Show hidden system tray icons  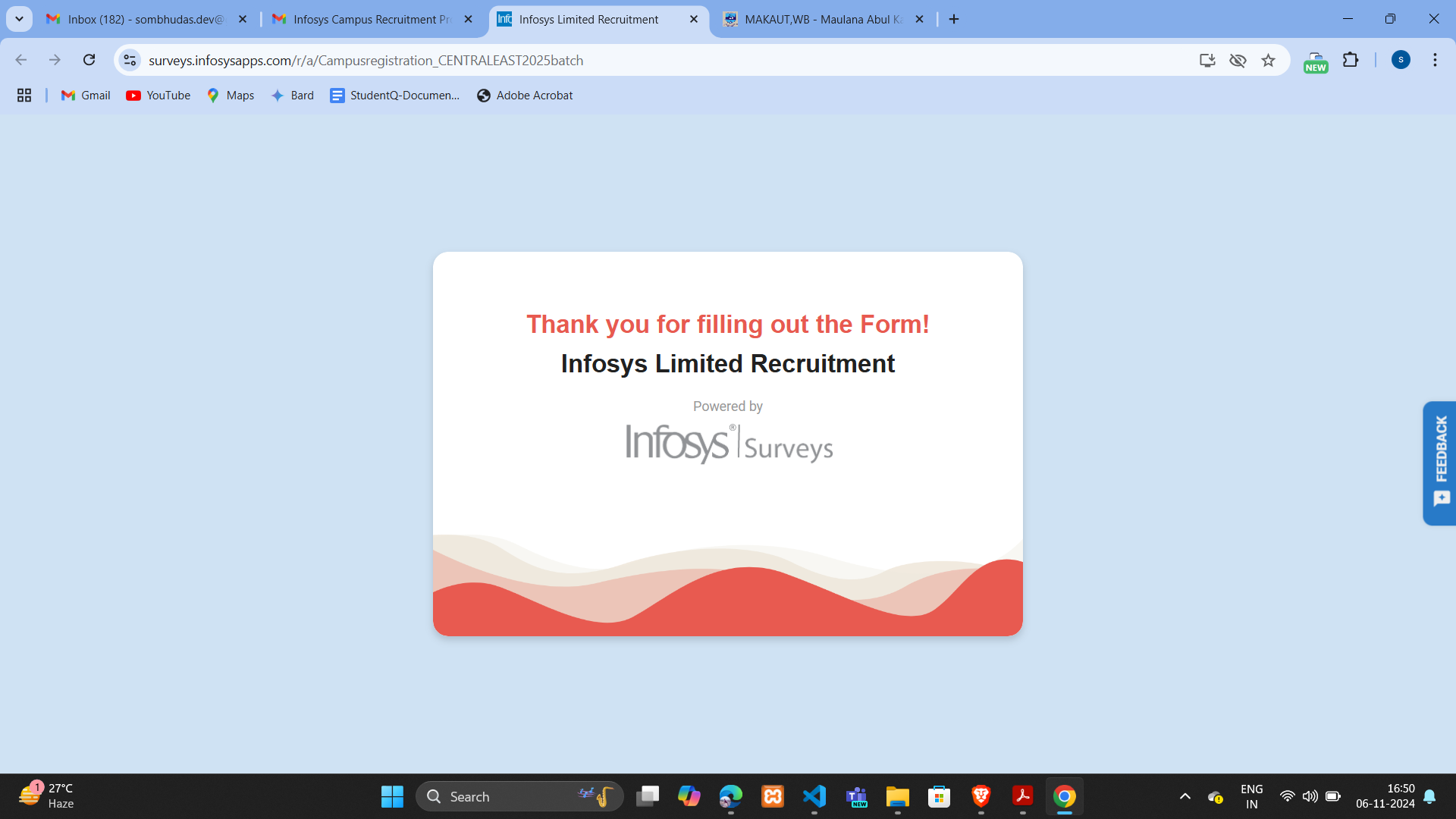click(x=1185, y=796)
